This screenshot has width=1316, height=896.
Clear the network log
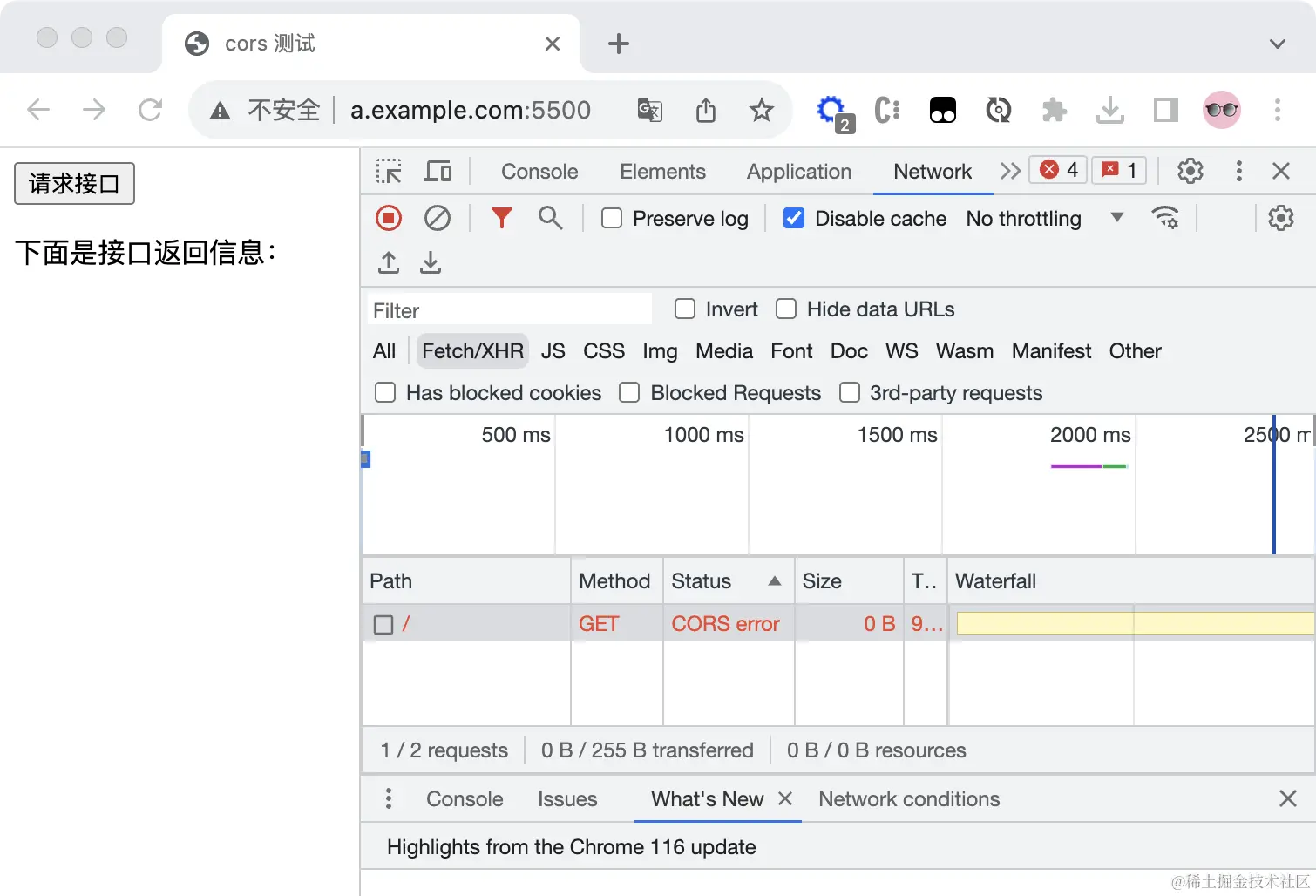tap(438, 218)
